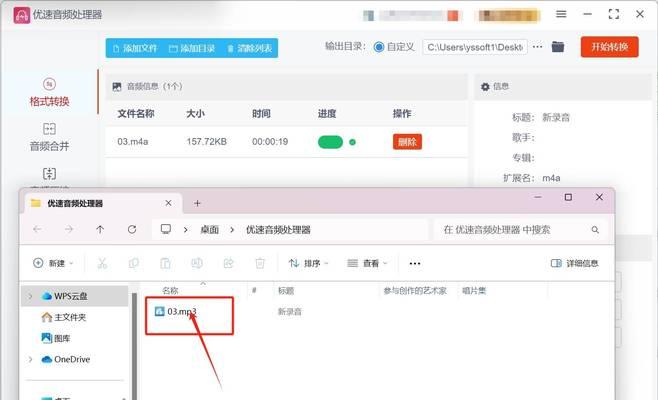
Task: Click the 信息 panel gear icon
Action: [x=485, y=86]
